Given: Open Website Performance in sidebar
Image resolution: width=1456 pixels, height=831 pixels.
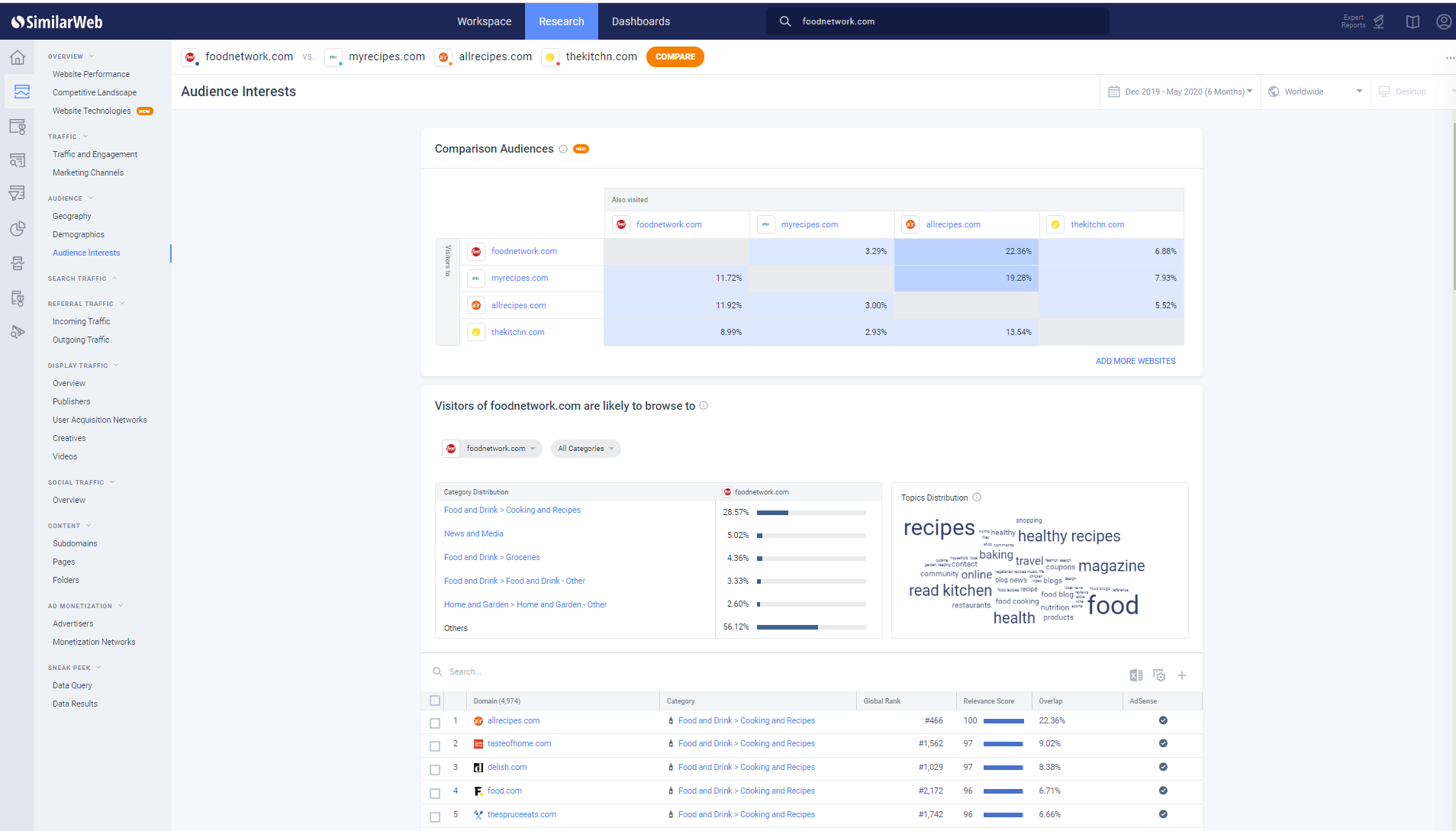Looking at the screenshot, I should (x=91, y=74).
